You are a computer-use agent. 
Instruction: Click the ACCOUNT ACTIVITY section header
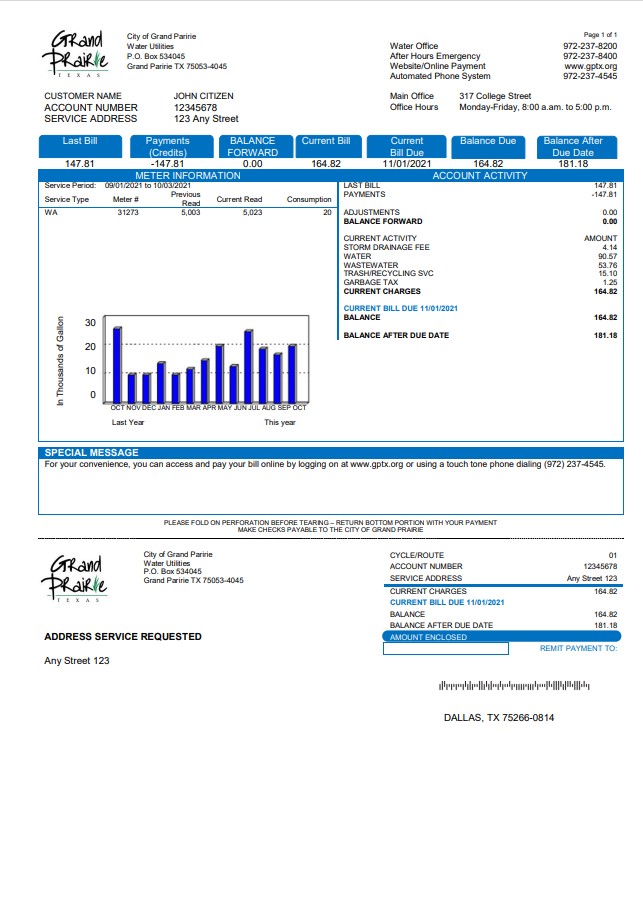click(480, 175)
